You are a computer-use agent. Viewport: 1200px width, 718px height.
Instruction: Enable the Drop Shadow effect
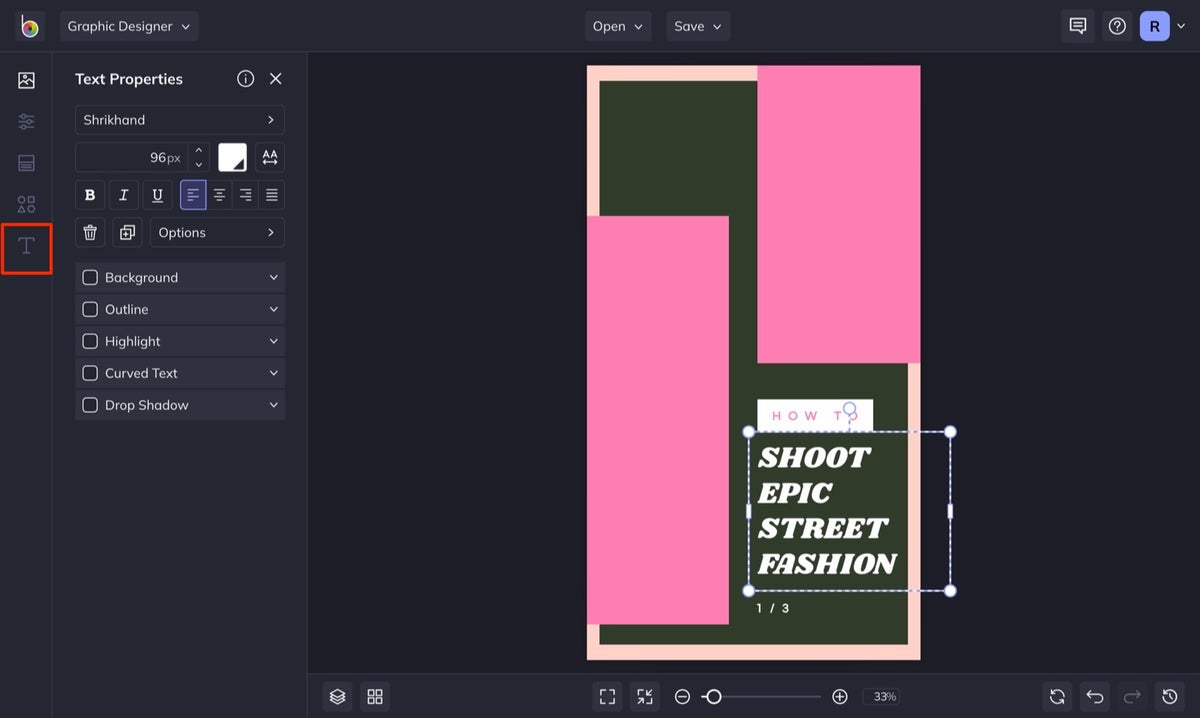click(90, 405)
